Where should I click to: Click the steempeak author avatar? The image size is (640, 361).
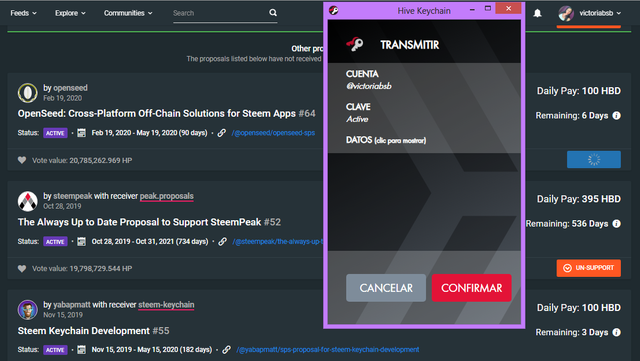[28, 201]
